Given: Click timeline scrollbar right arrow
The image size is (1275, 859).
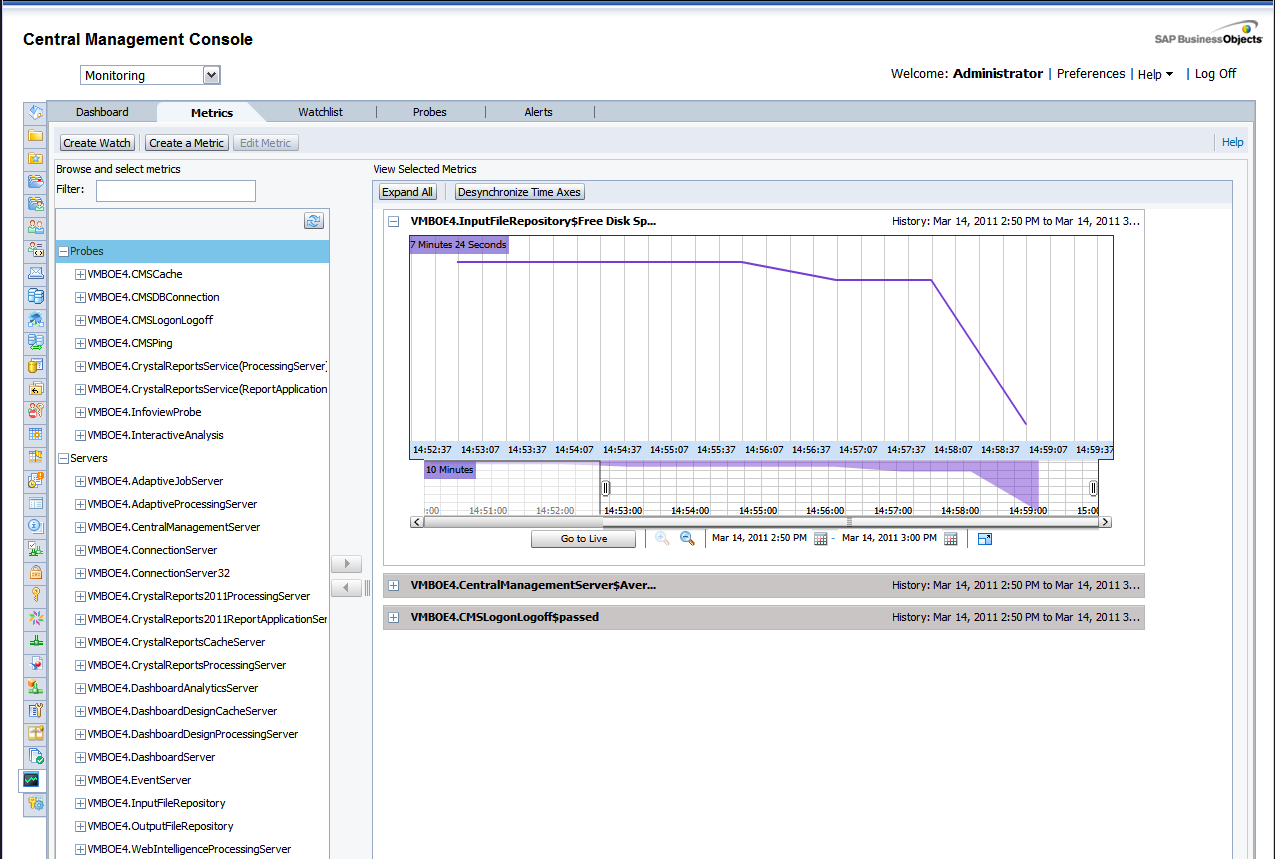Looking at the screenshot, I should pyautogui.click(x=1105, y=521).
